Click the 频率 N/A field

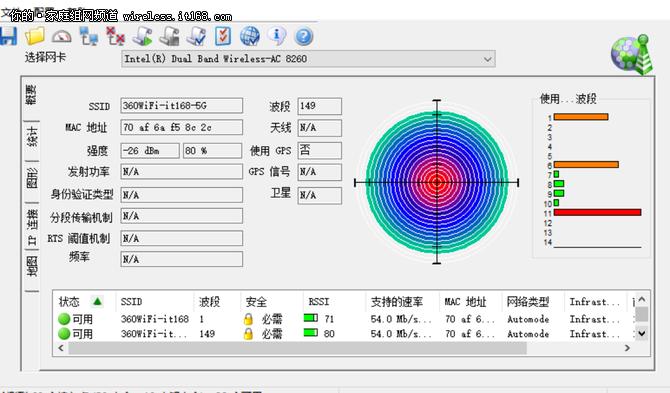point(182,259)
